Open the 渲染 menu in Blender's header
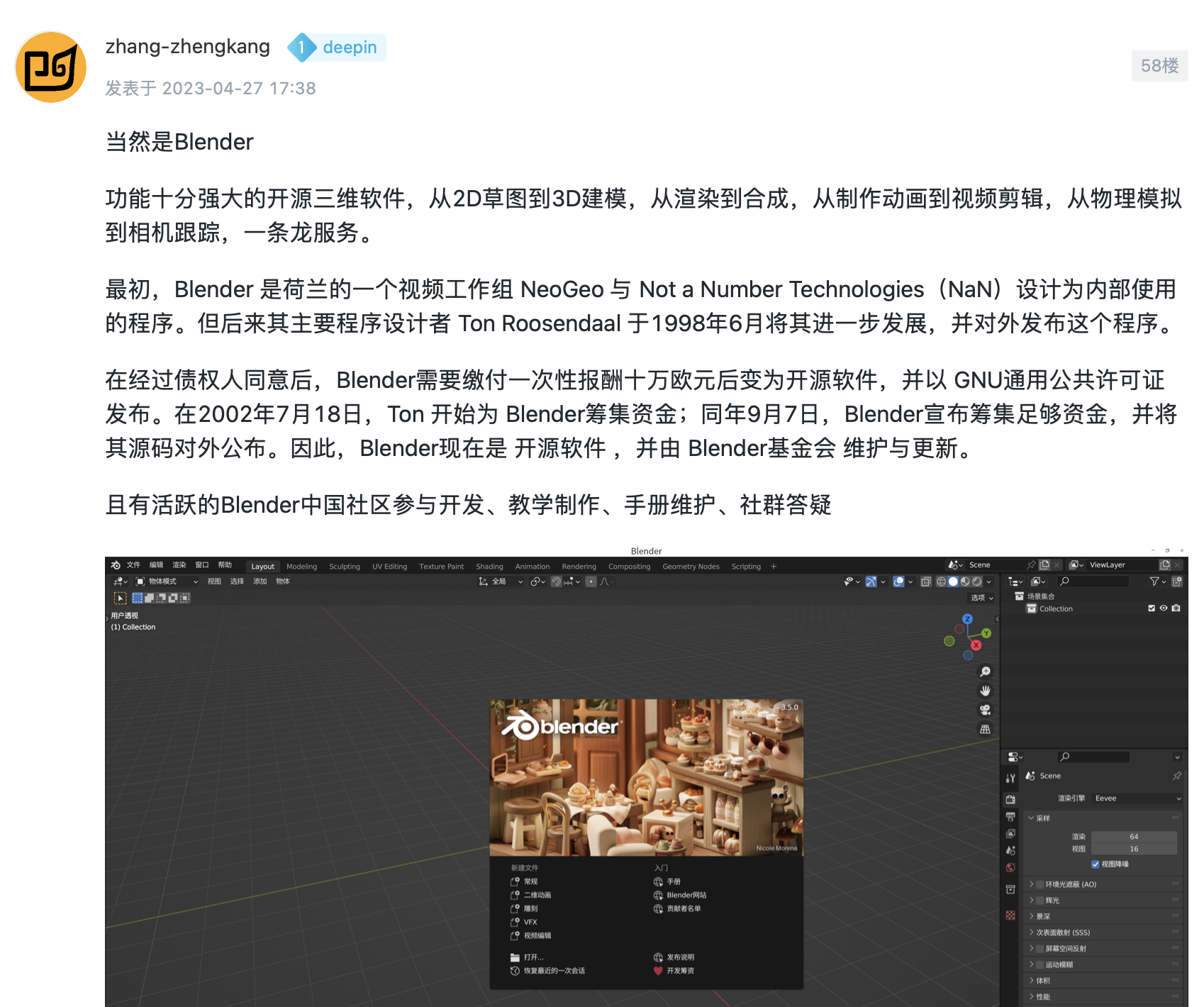This screenshot has height=1007, width=1204. click(x=179, y=564)
